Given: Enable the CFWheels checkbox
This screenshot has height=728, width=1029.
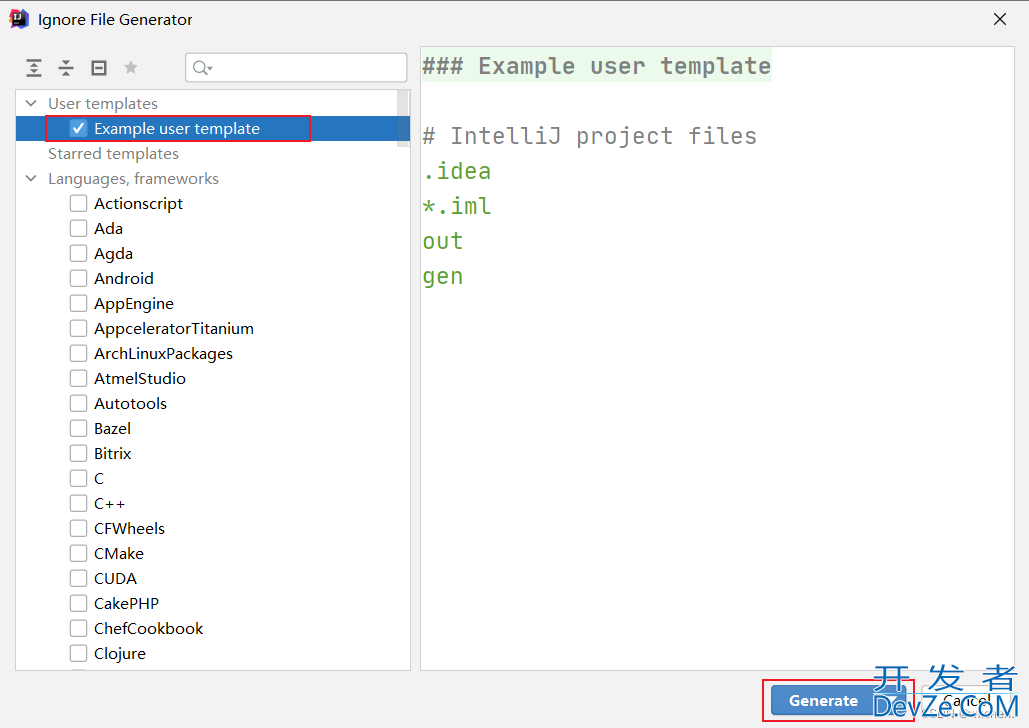Looking at the screenshot, I should tap(78, 528).
